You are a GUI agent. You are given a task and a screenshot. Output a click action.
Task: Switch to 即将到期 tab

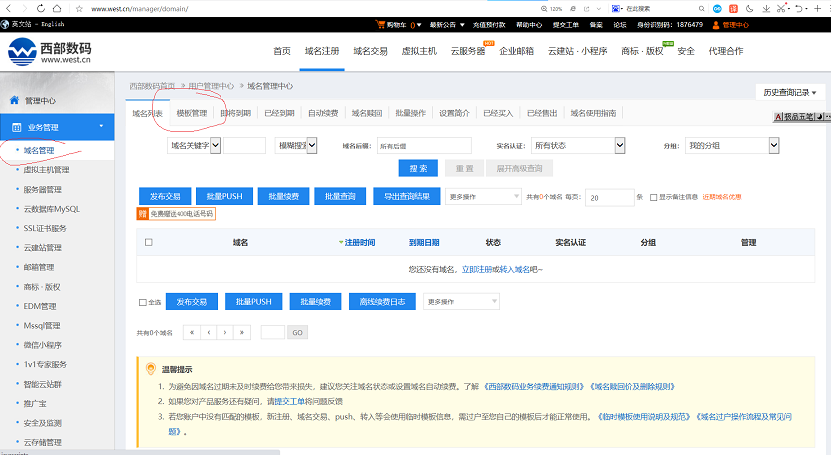point(235,113)
